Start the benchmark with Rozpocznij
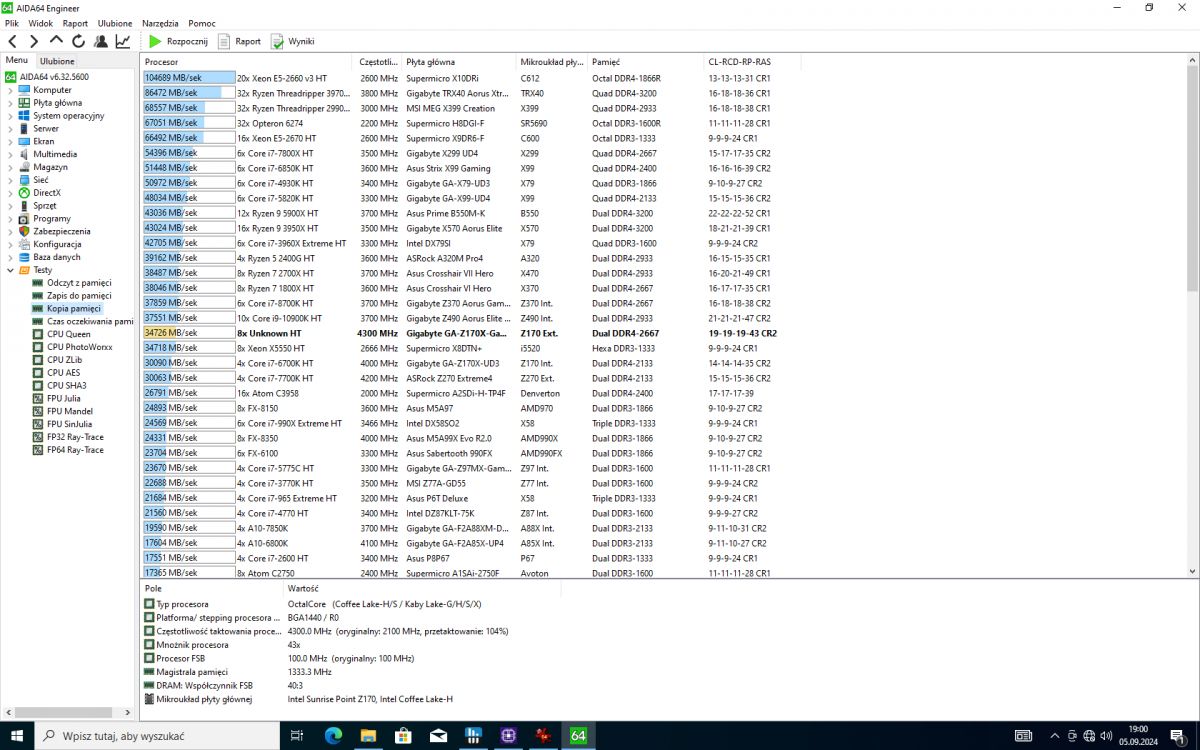This screenshot has height=750, width=1200. pos(178,41)
